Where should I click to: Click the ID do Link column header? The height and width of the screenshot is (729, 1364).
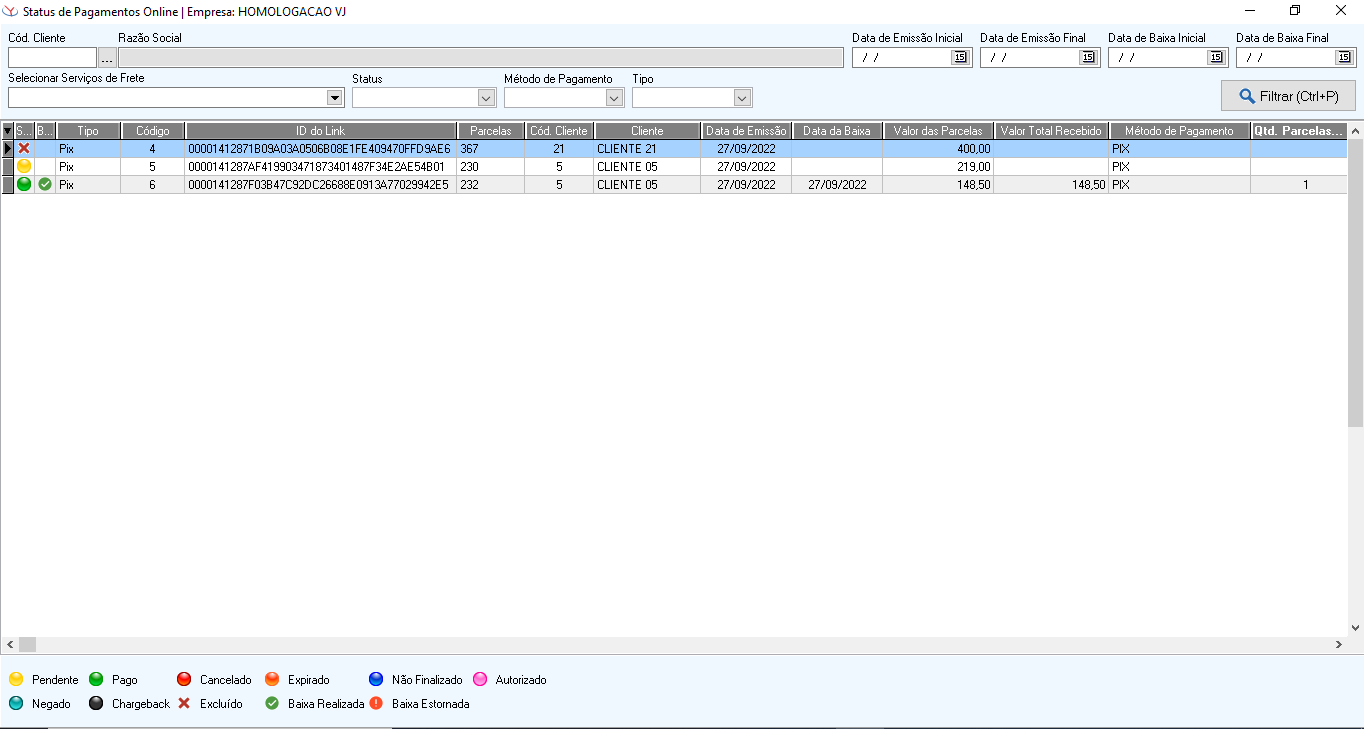[320, 131]
